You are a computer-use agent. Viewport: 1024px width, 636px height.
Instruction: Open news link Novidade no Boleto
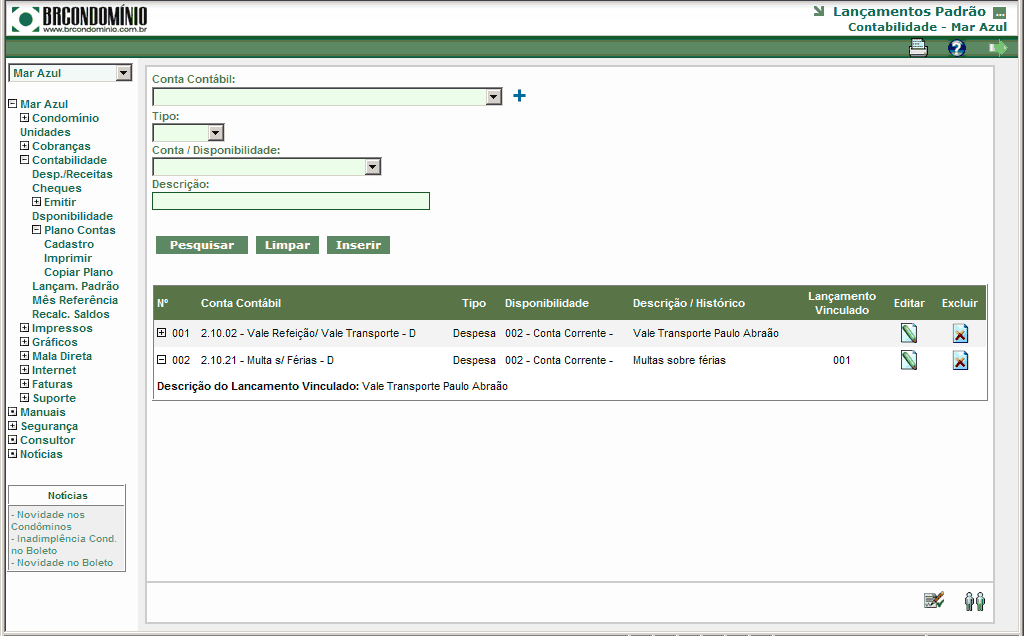coord(62,563)
